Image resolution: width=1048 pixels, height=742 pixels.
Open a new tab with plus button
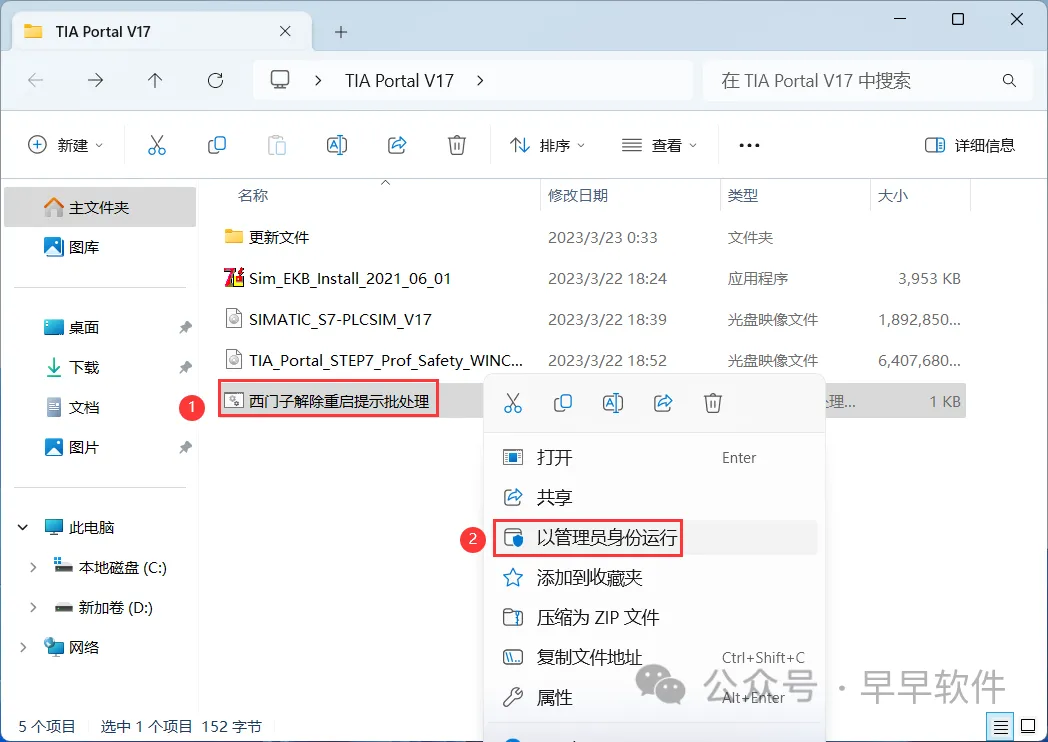341,32
